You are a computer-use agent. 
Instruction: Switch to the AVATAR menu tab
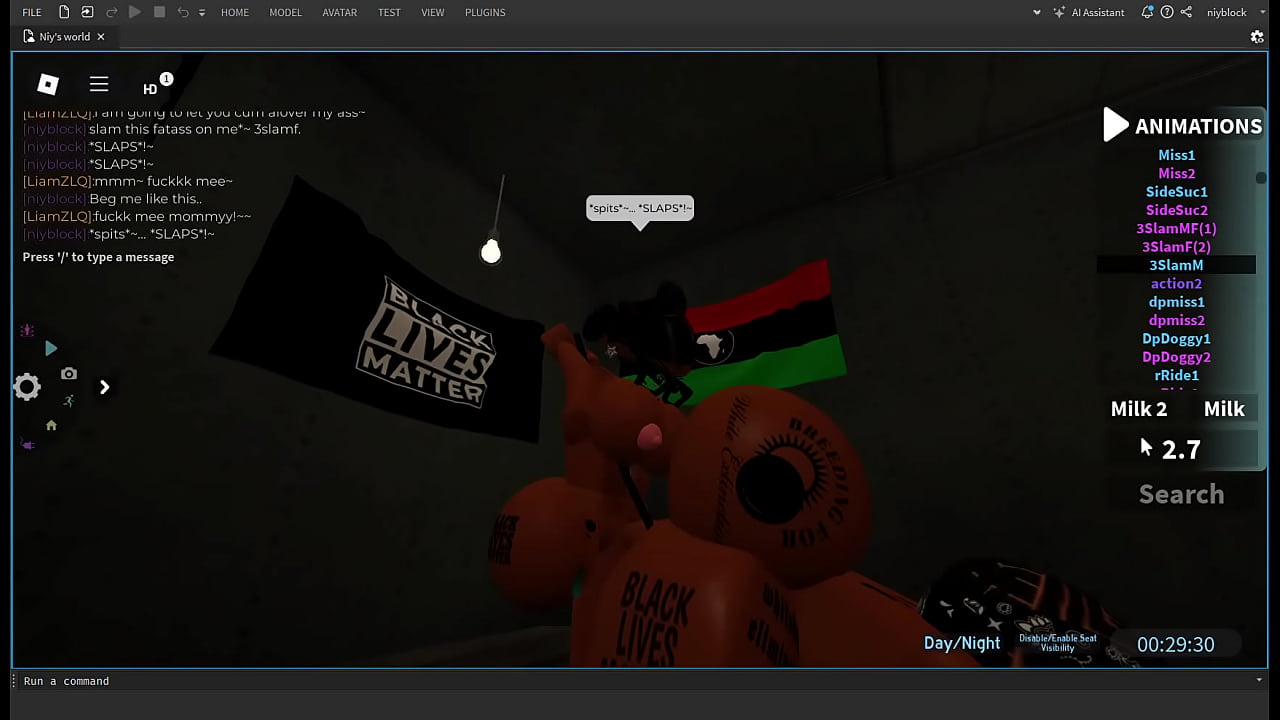pos(339,12)
